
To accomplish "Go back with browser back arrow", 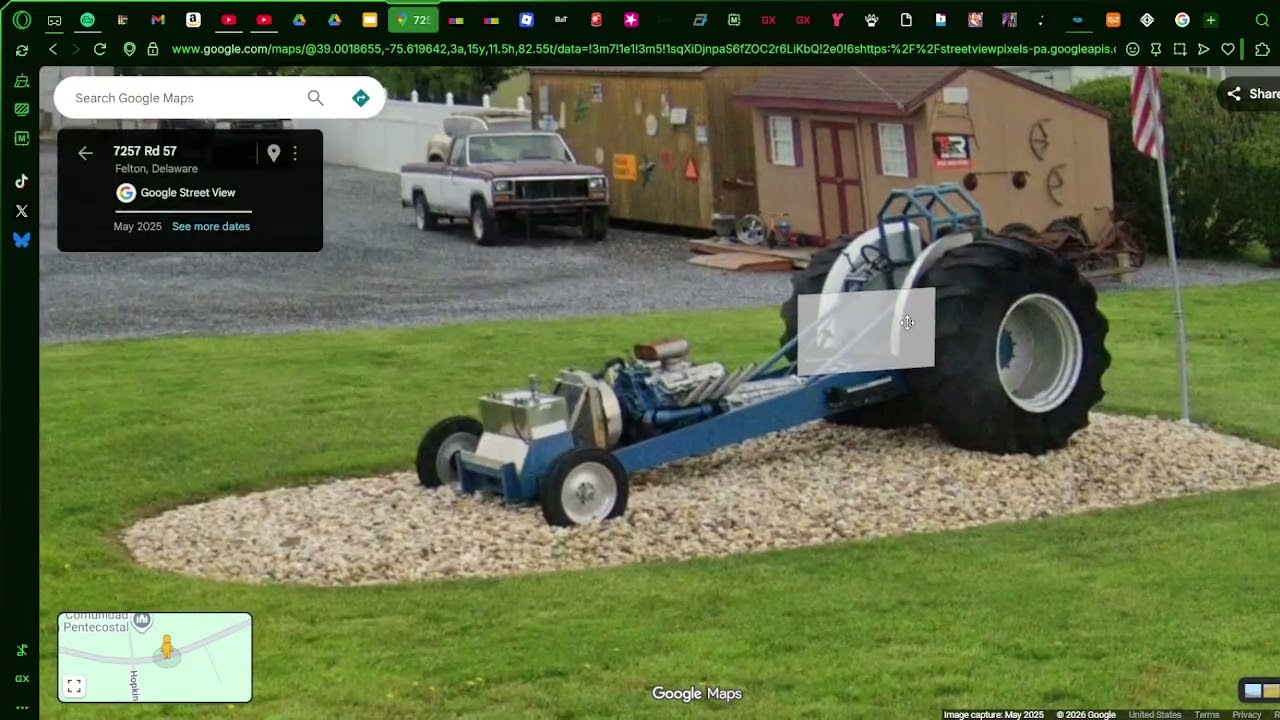I will pos(53,49).
